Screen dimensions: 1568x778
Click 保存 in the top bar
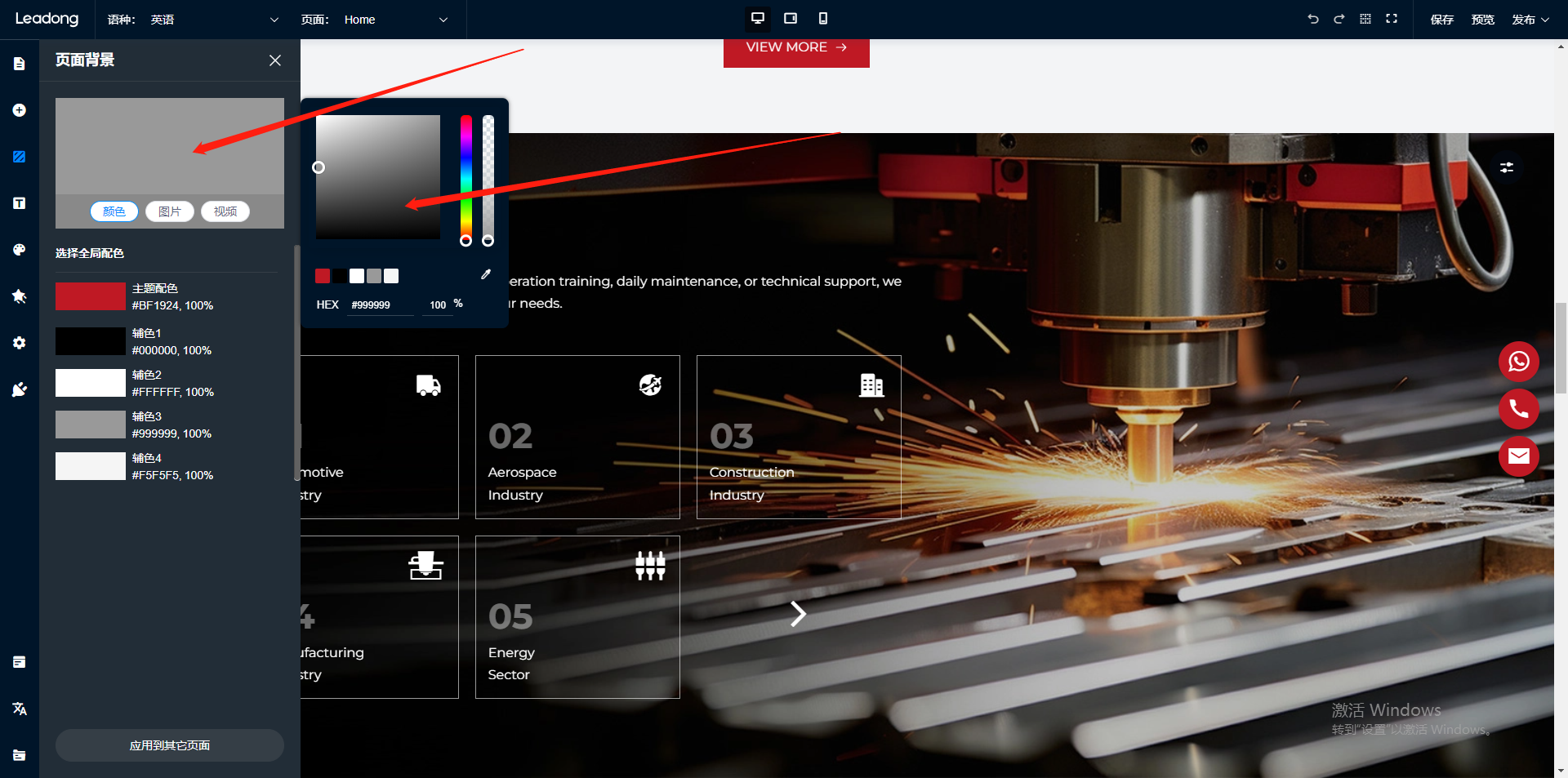tap(1441, 20)
